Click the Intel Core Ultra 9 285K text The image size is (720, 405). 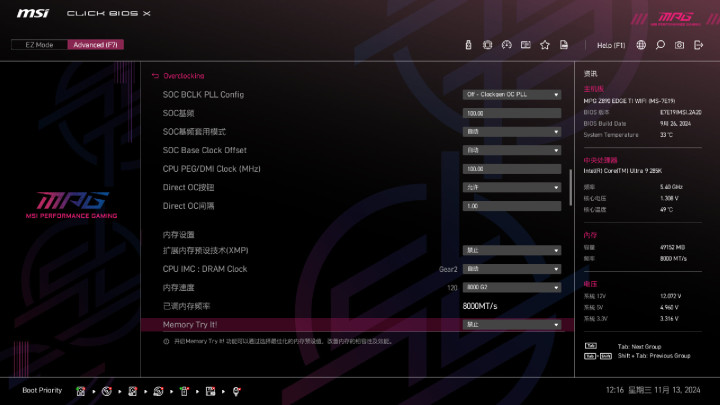pyautogui.click(x=623, y=171)
